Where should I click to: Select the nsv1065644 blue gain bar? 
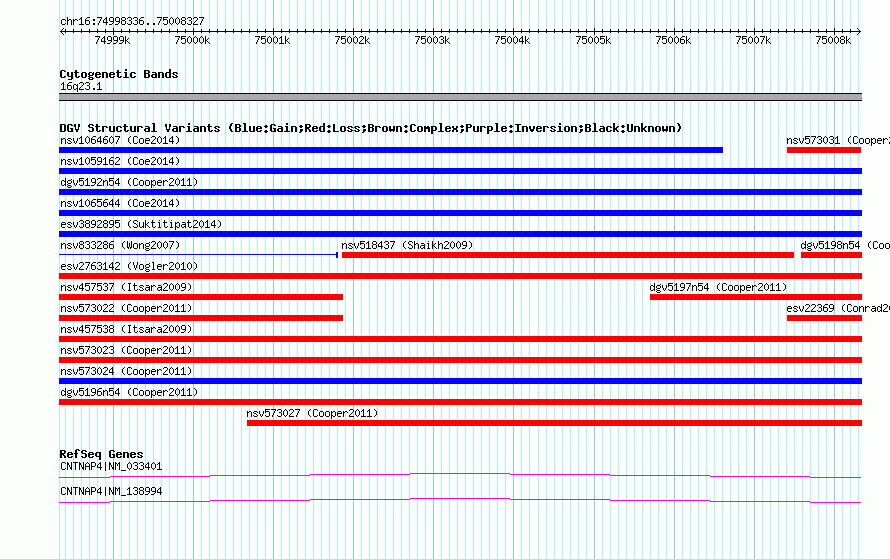pyautogui.click(x=460, y=213)
